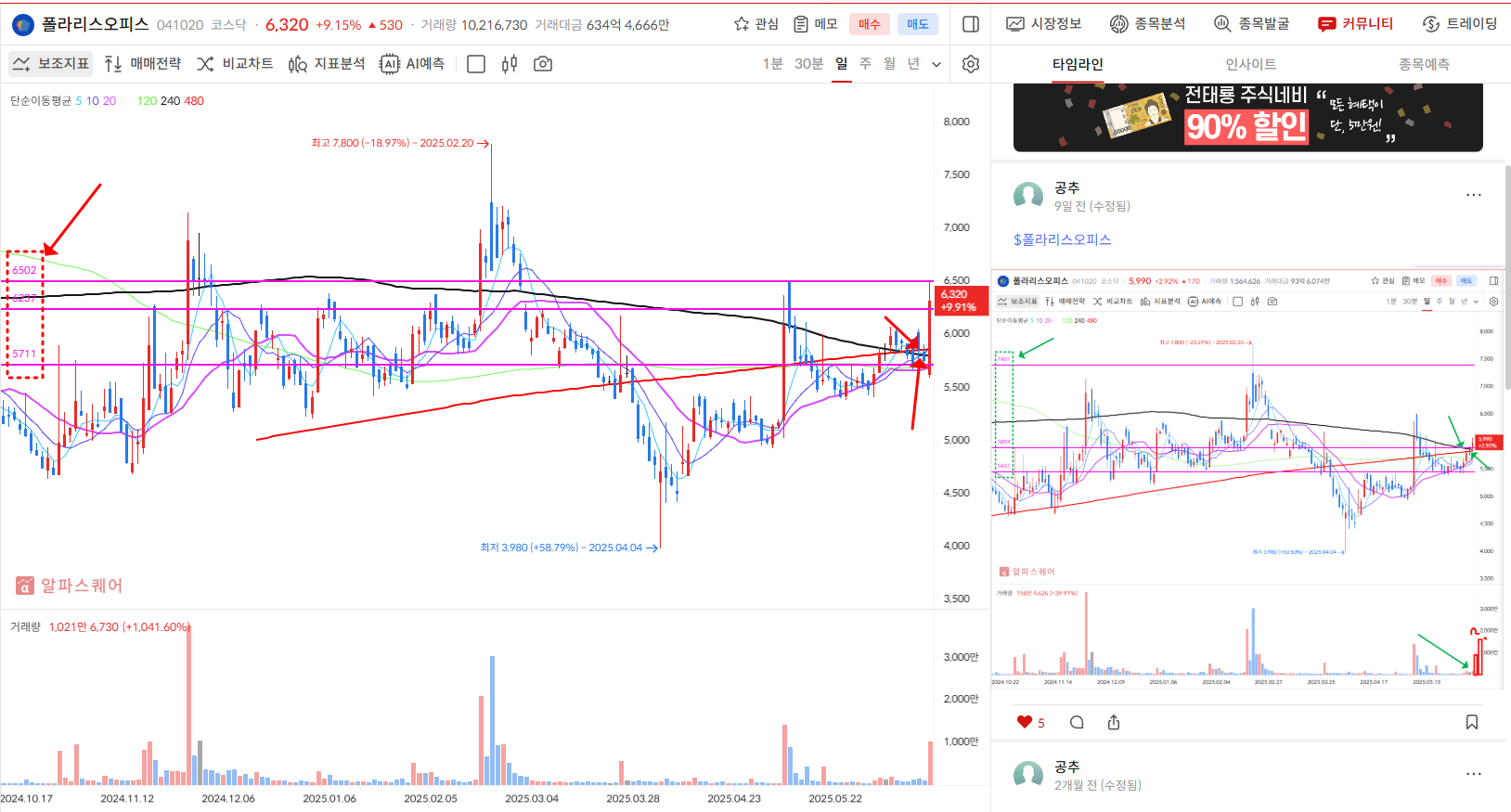Open AI예측 prediction tool
The height and width of the screenshot is (812, 1511).
coord(412,64)
